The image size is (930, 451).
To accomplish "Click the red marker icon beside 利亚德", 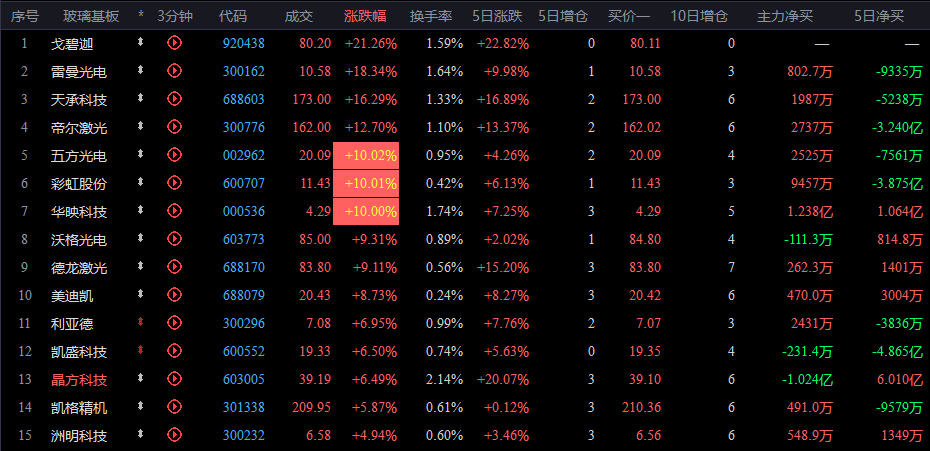I will coord(141,322).
